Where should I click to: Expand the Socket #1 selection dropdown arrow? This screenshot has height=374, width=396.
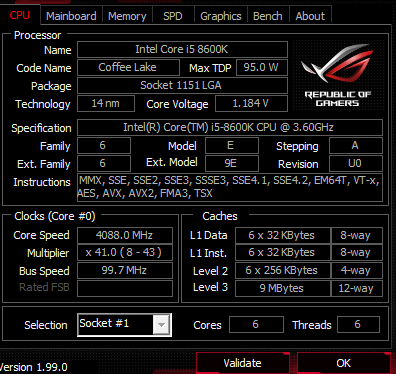point(161,324)
